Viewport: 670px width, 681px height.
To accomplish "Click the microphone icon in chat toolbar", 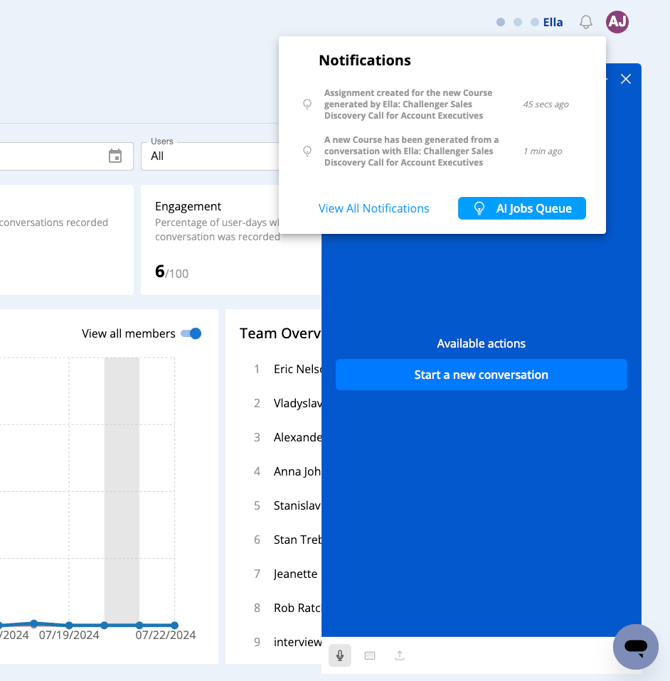I will (340, 655).
